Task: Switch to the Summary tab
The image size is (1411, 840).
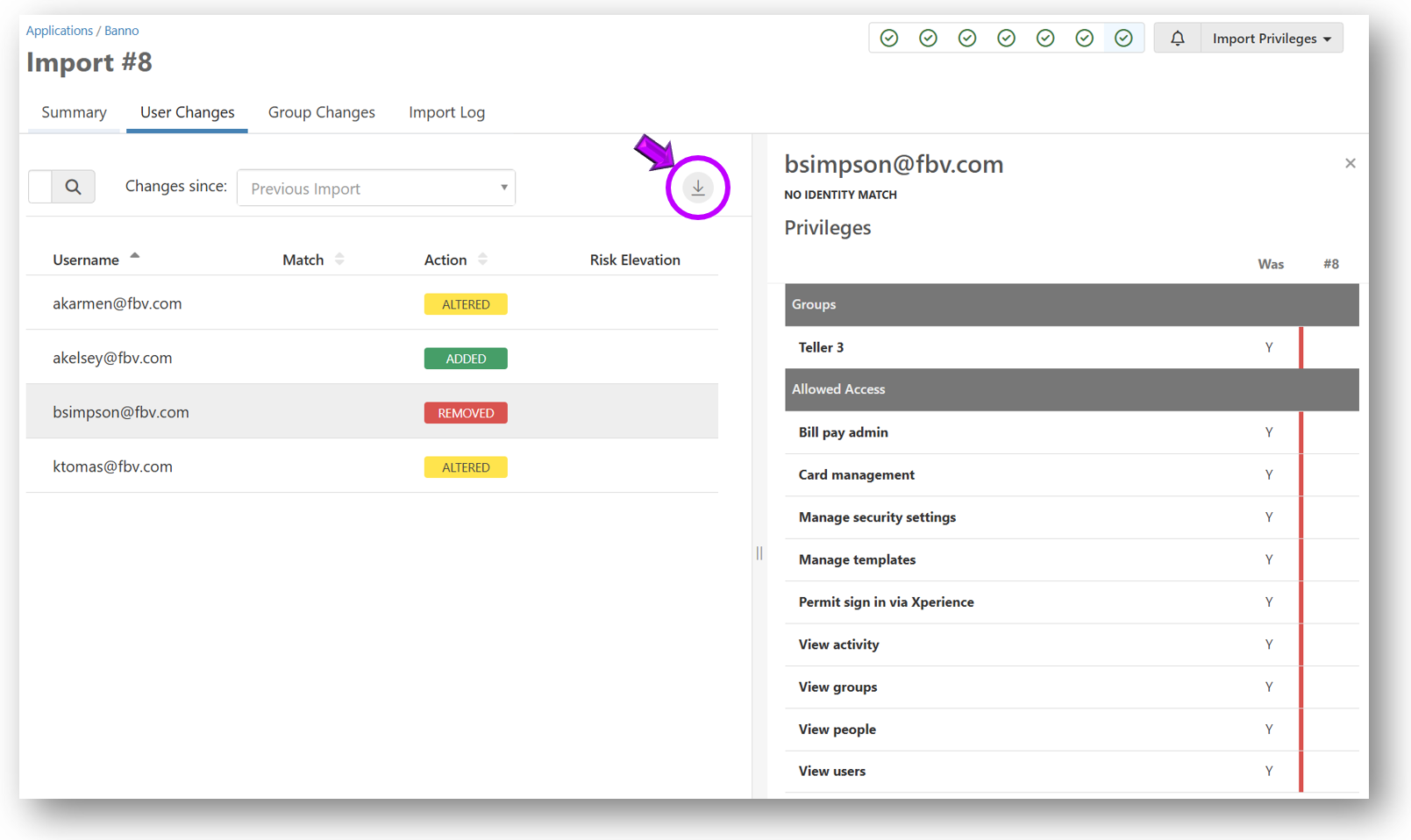Action: pyautogui.click(x=74, y=112)
